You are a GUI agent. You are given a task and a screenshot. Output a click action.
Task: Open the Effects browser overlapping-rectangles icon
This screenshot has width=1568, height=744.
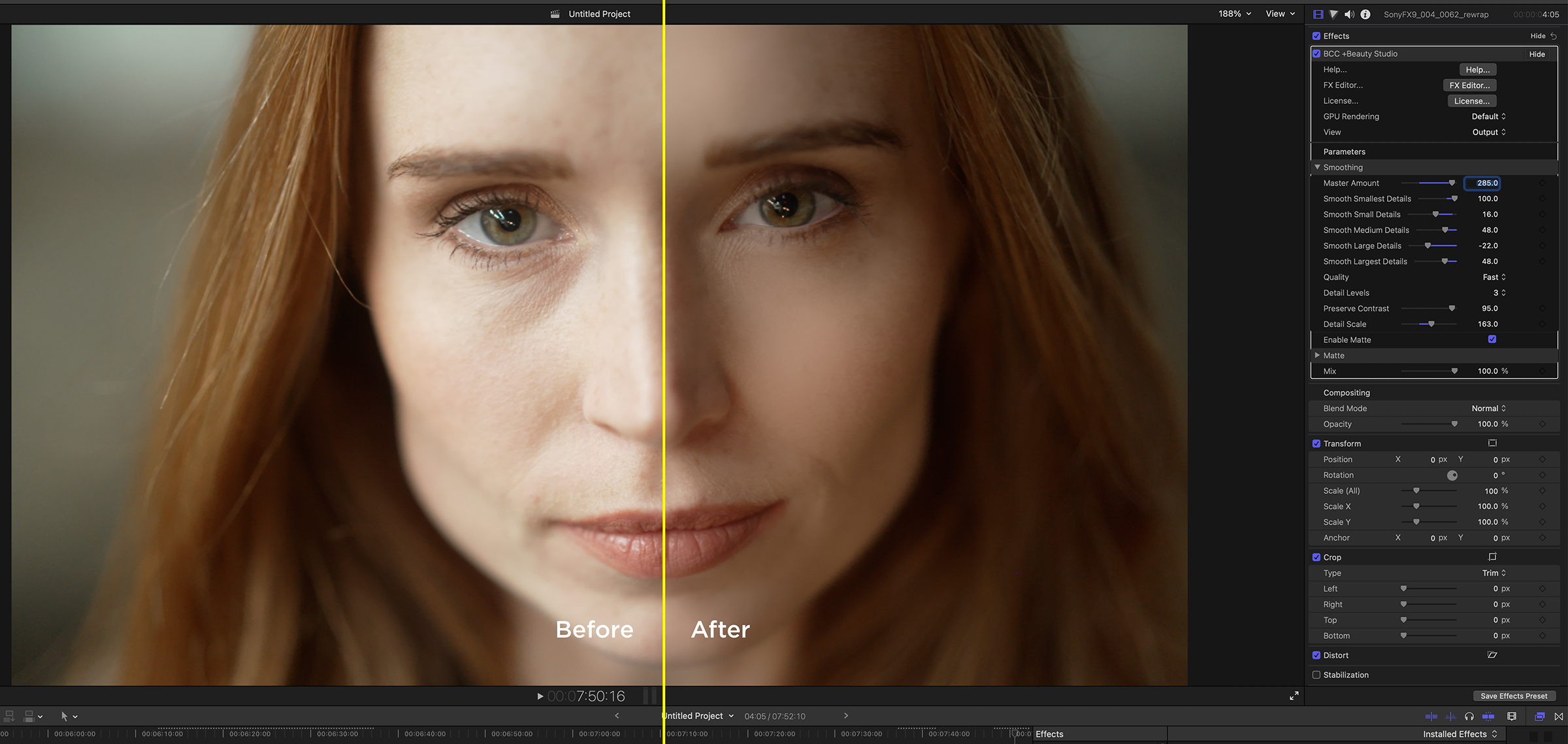(x=1539, y=717)
